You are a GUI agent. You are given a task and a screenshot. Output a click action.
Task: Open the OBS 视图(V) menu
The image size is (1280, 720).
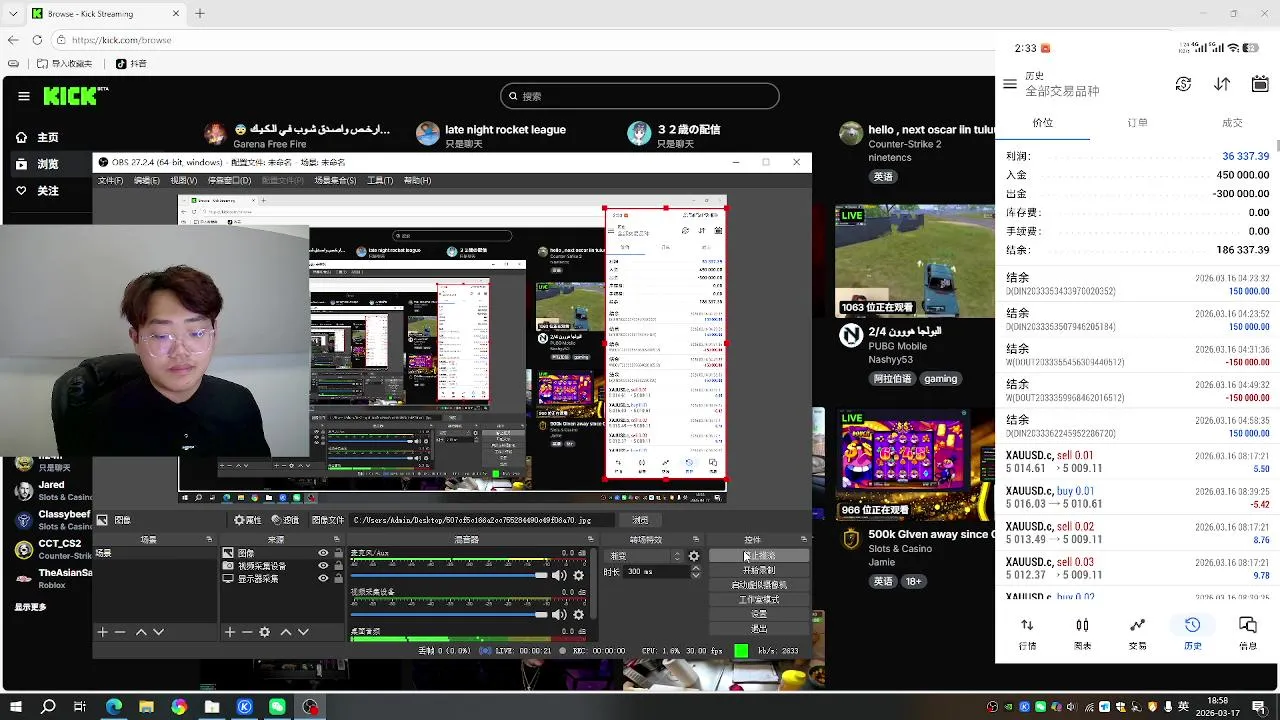pyautogui.click(x=184, y=181)
